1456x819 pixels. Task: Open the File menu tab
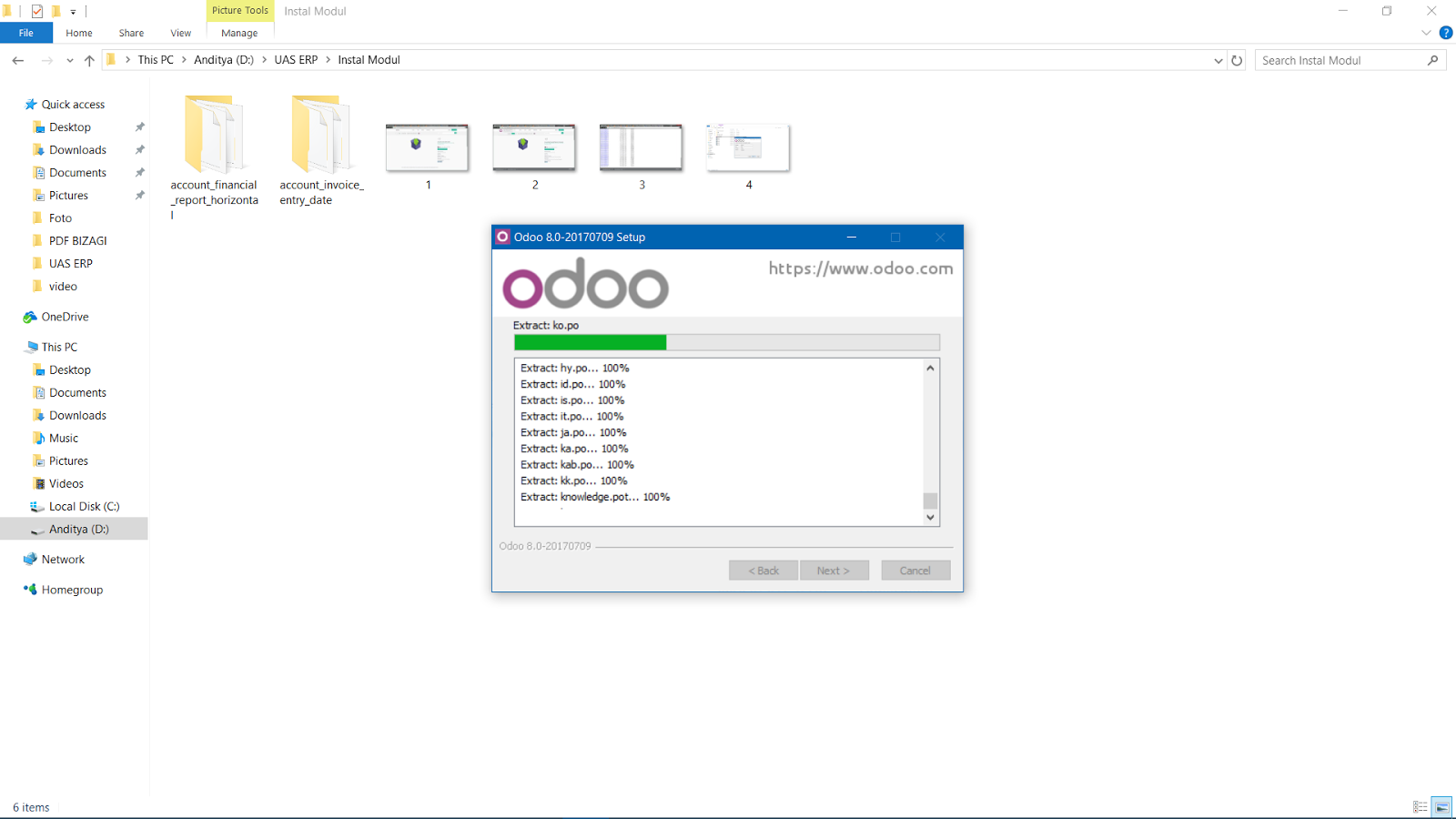(x=26, y=33)
